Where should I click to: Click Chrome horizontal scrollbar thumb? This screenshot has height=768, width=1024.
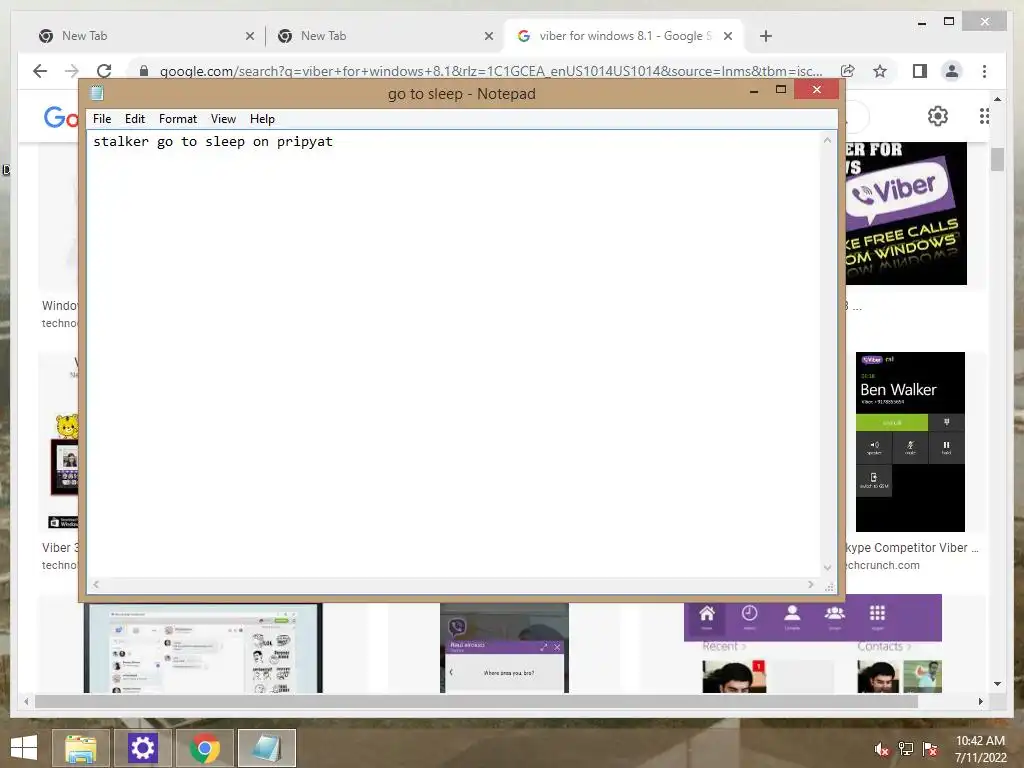[x=476, y=701]
